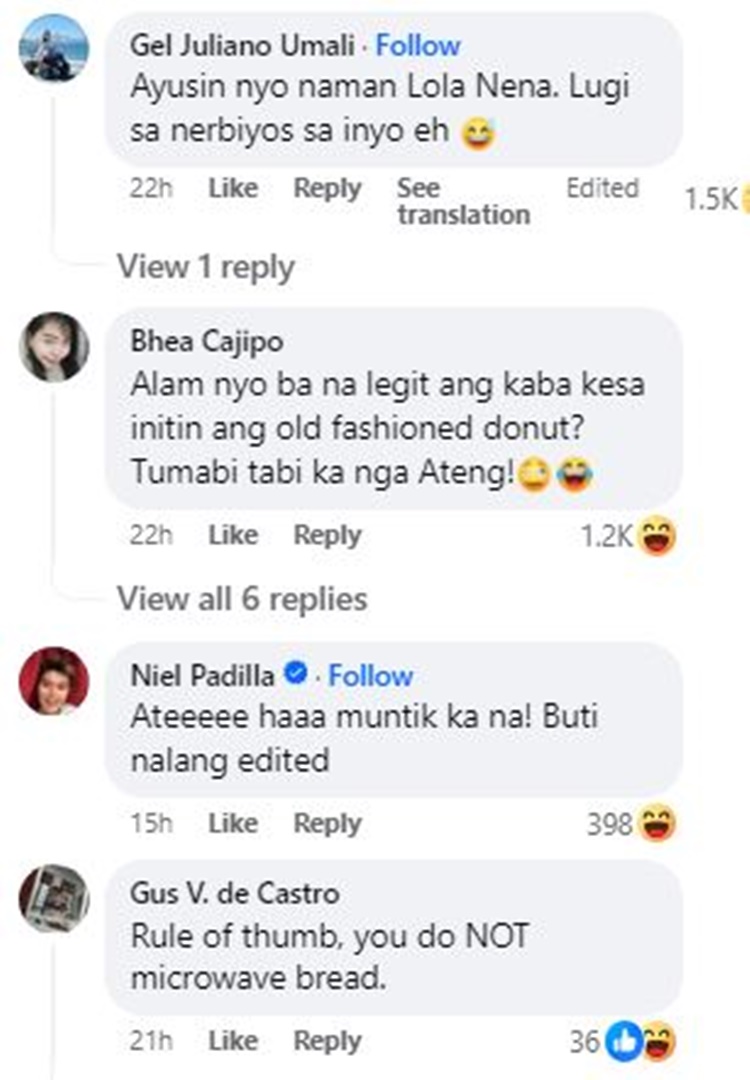Viewport: 750px width, 1080px height.
Task: Reply to Bhea Cajipo's comment
Action: [327, 536]
